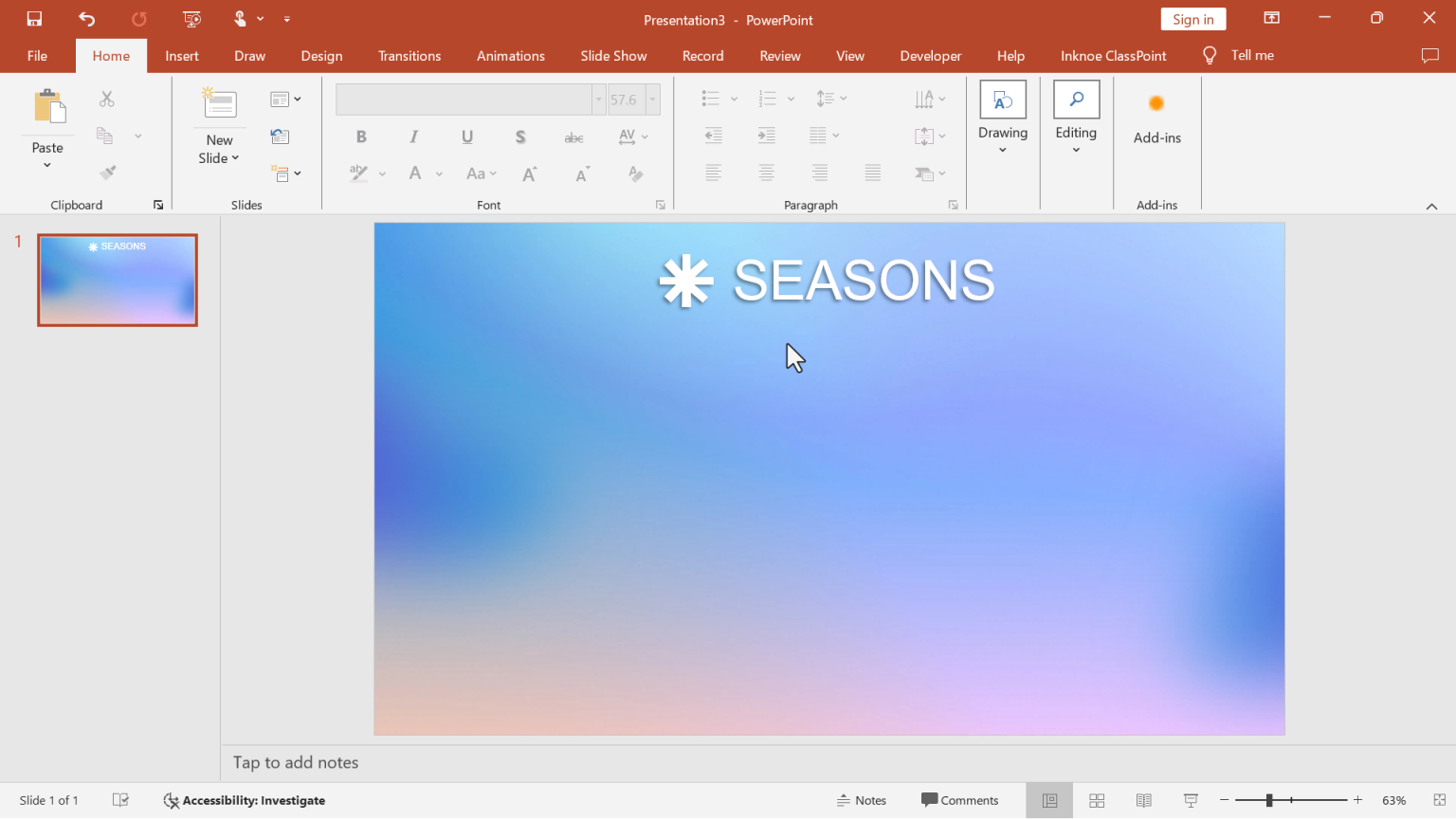This screenshot has height=819, width=1456.
Task: Toggle bold formatting
Action: (361, 136)
